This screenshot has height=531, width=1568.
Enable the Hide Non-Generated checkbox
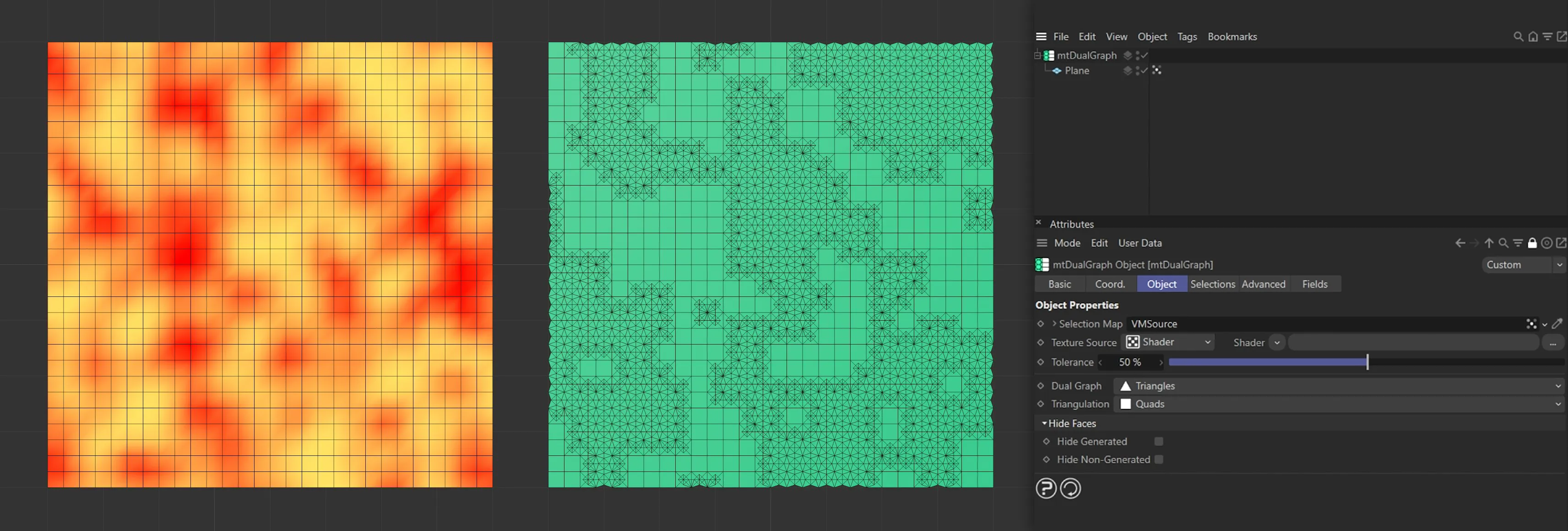pos(1159,460)
